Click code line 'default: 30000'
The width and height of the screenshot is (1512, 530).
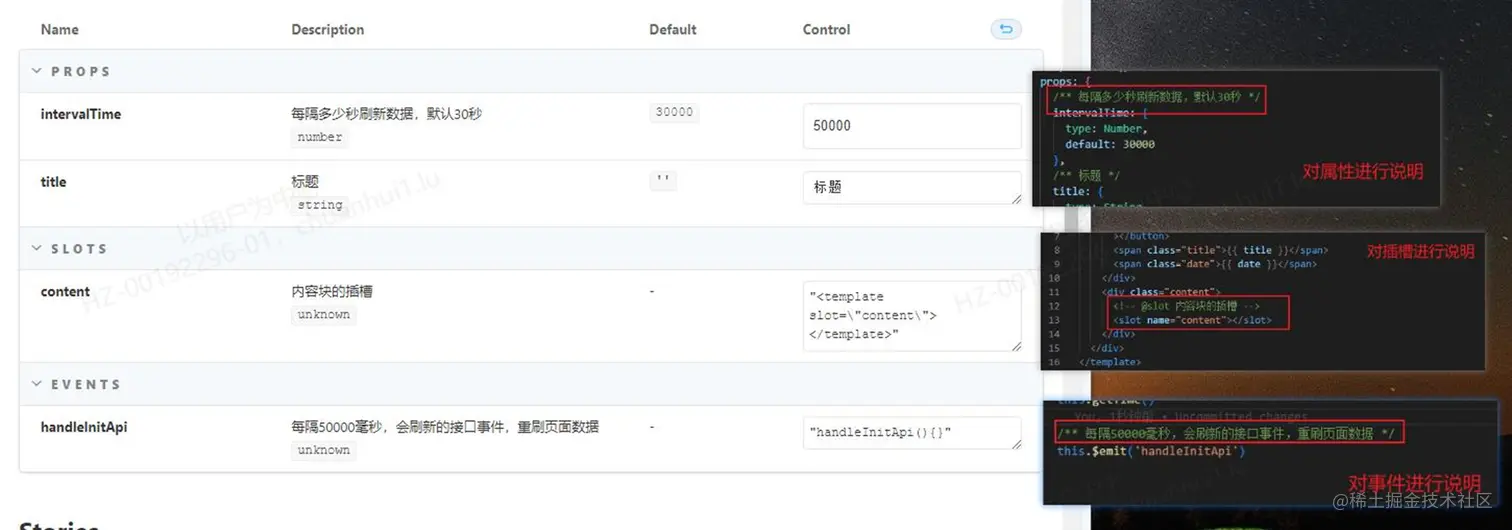pos(1109,144)
